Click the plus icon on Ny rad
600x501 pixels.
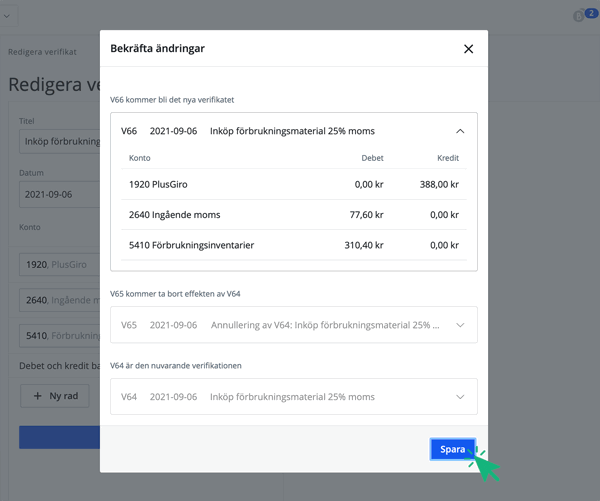click(38, 396)
